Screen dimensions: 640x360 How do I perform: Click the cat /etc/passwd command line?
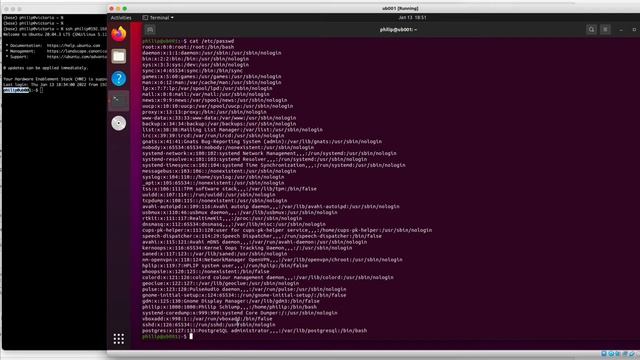[x=188, y=41]
